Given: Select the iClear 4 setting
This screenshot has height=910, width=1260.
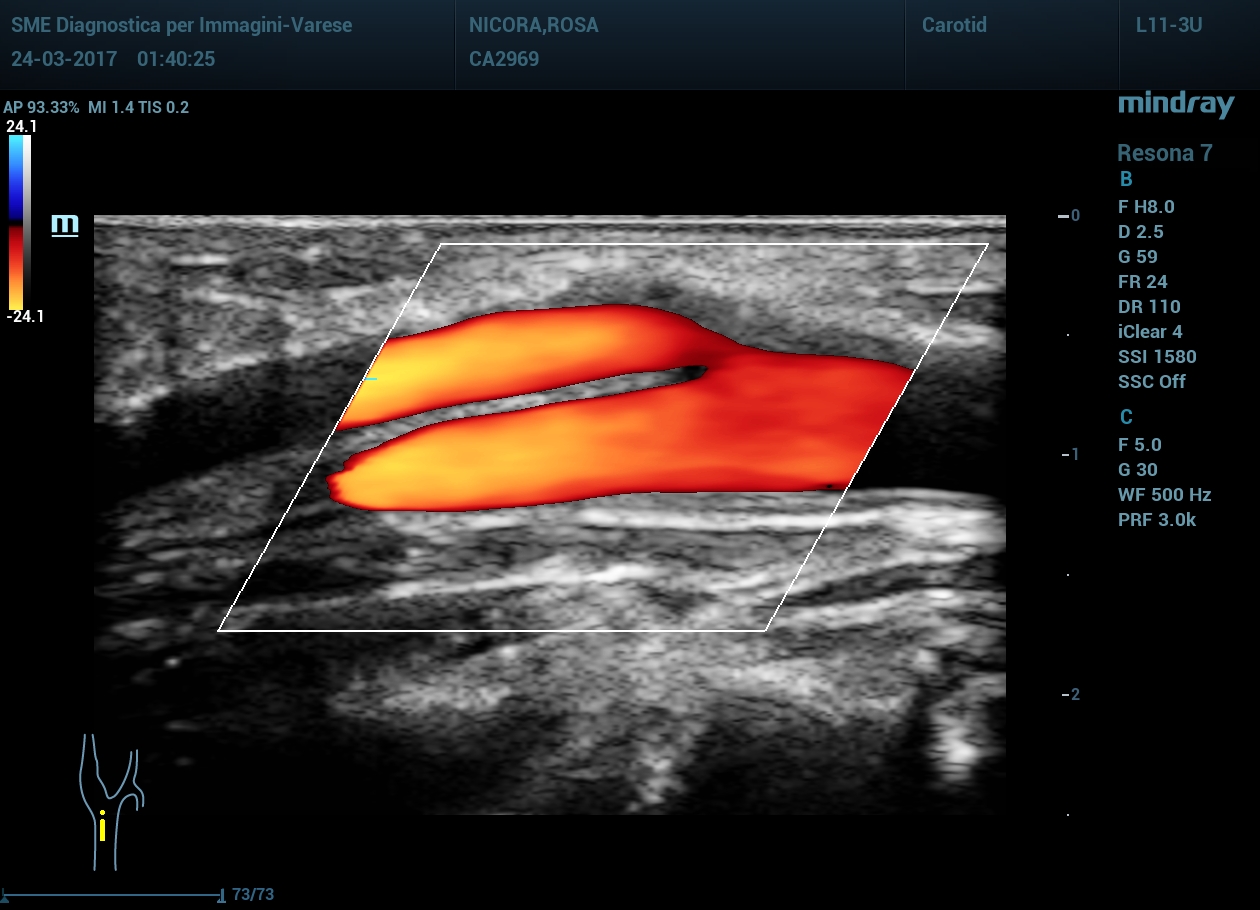Looking at the screenshot, I should coord(1150,332).
